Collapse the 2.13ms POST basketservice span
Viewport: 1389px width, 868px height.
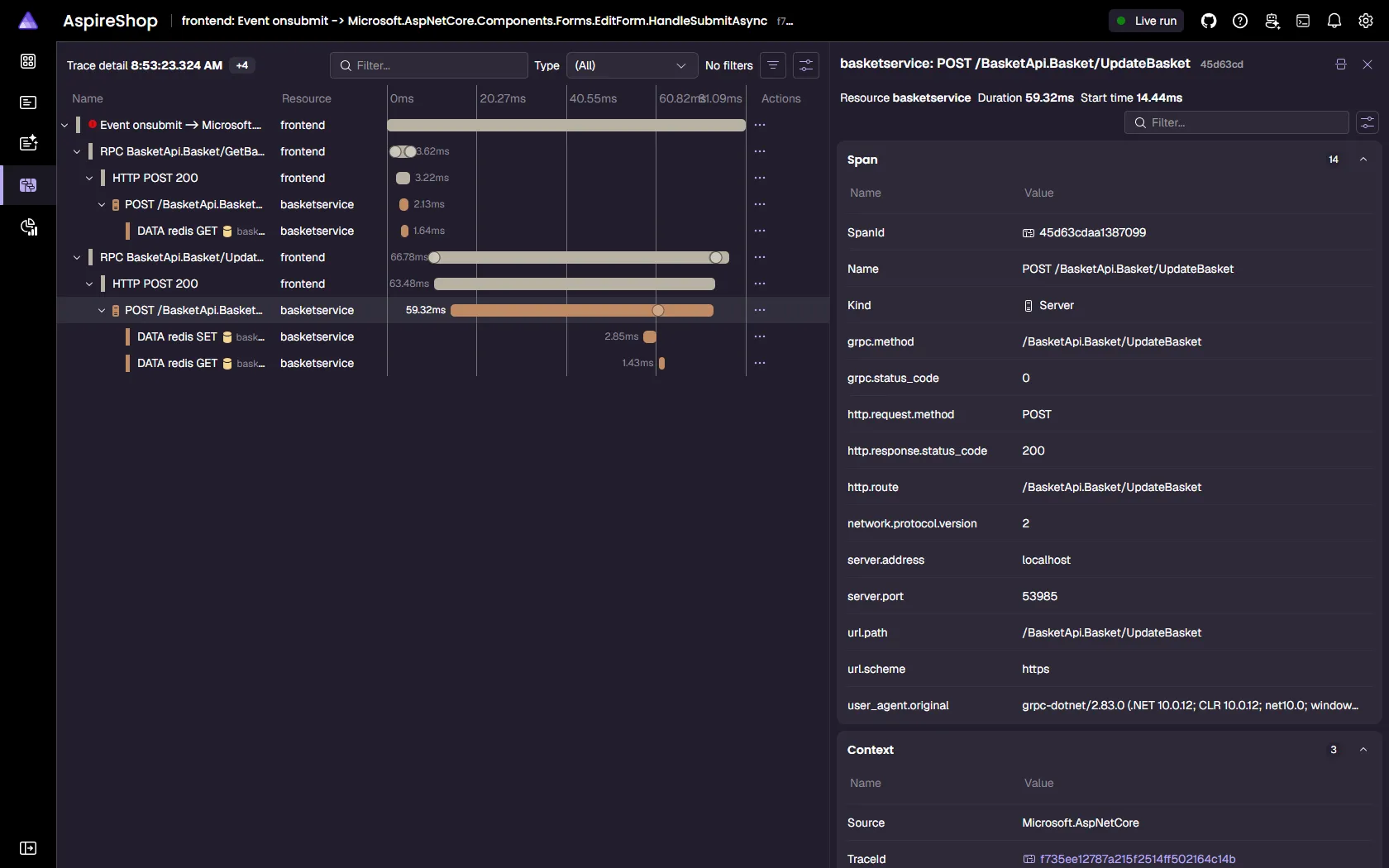click(102, 204)
